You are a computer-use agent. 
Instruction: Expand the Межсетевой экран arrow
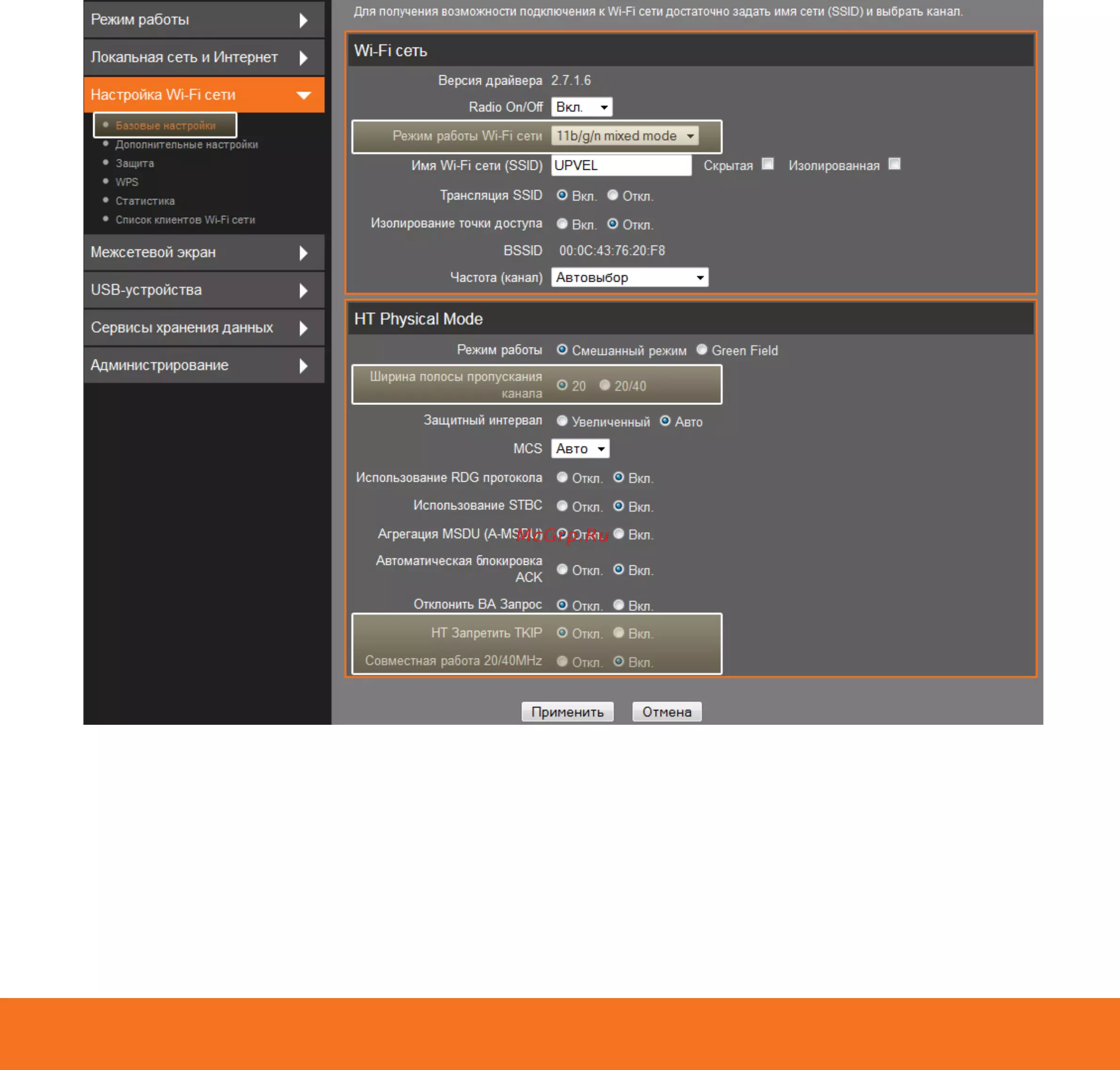coord(303,253)
